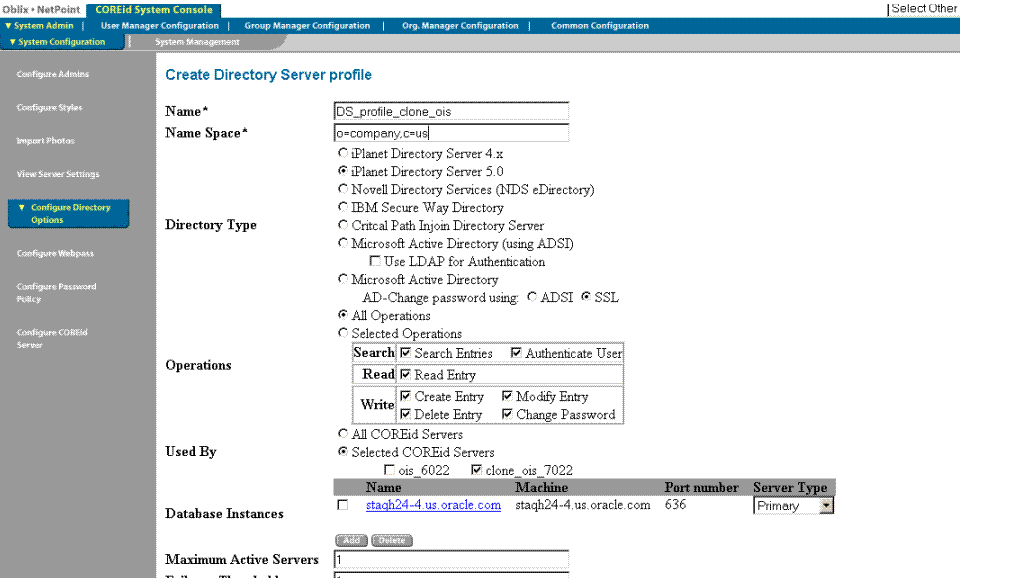Choose SSL for password change
Viewport: 1010px width, 586px height.
tap(586, 297)
